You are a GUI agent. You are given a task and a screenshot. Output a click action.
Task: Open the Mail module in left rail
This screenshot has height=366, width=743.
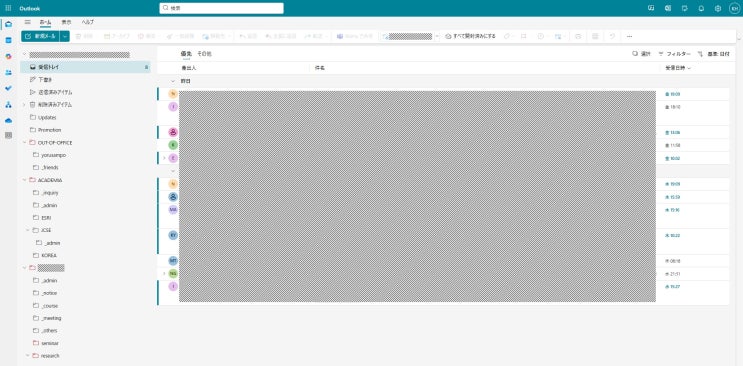coord(8,24)
